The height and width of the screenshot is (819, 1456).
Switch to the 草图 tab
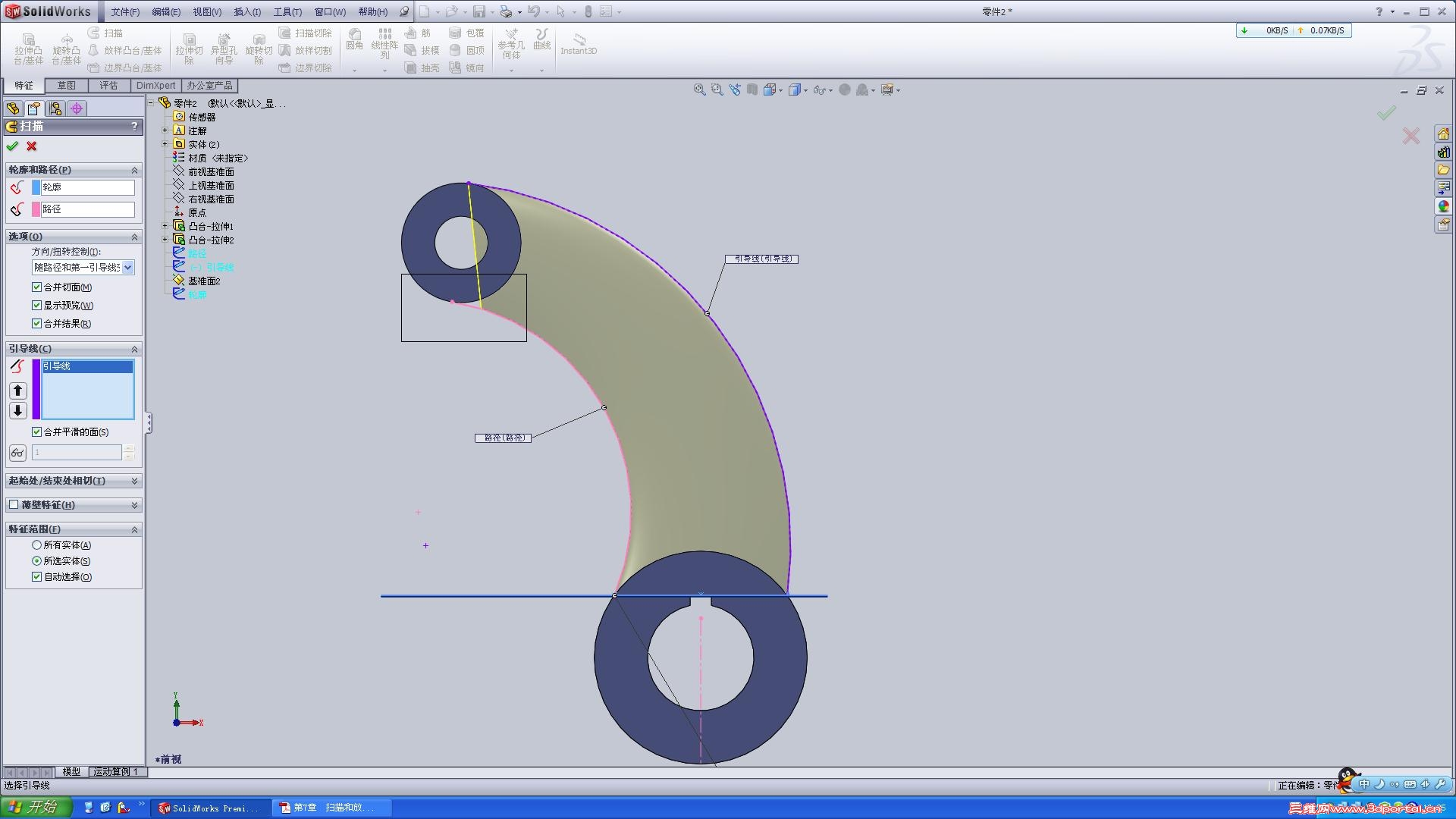tap(66, 86)
